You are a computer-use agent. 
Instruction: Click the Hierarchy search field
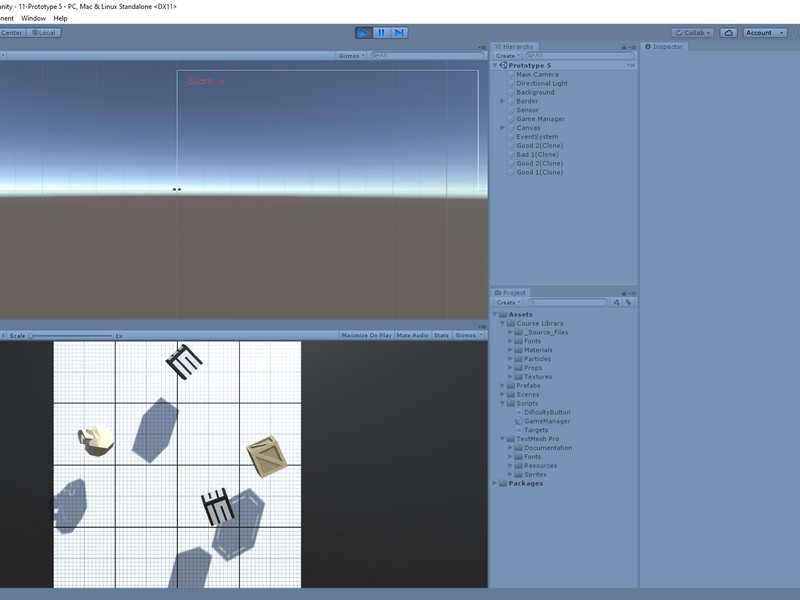click(x=570, y=56)
